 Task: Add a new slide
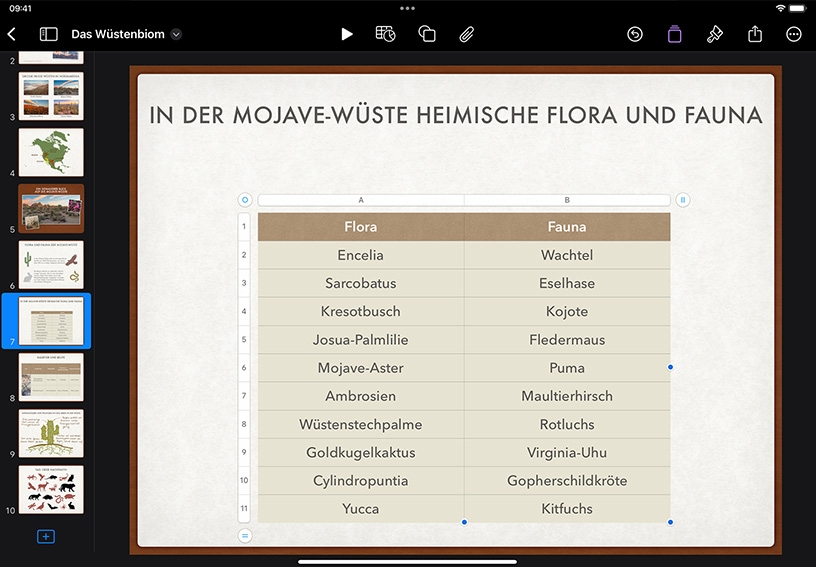pyautogui.click(x=46, y=536)
